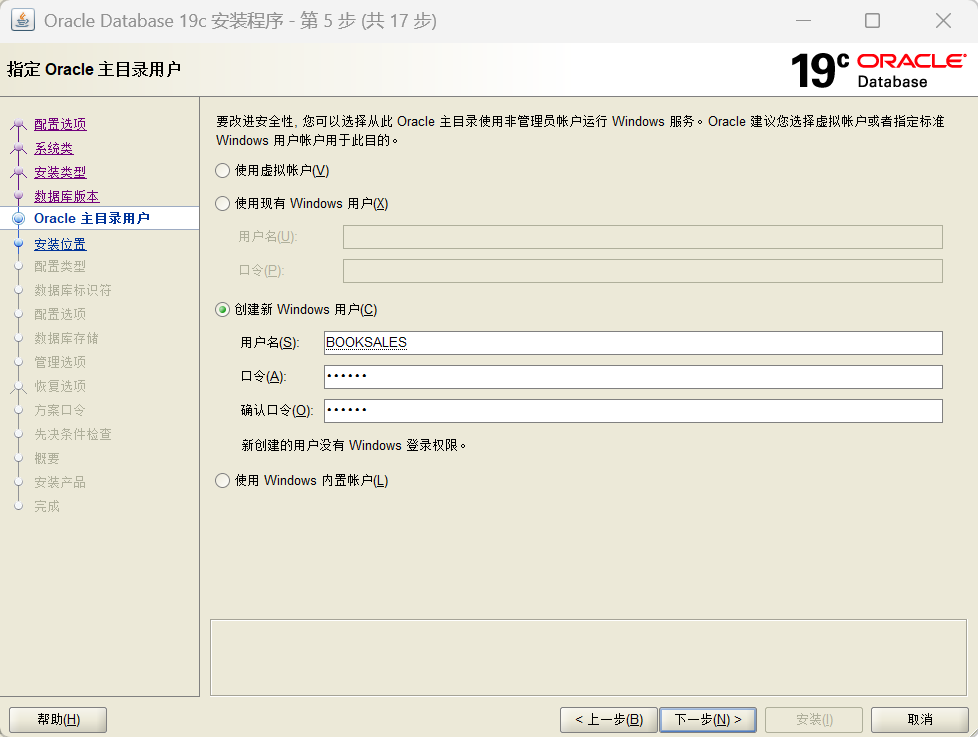Click the empty message panel at bottom
Screen dimensions: 978x737
point(588,657)
